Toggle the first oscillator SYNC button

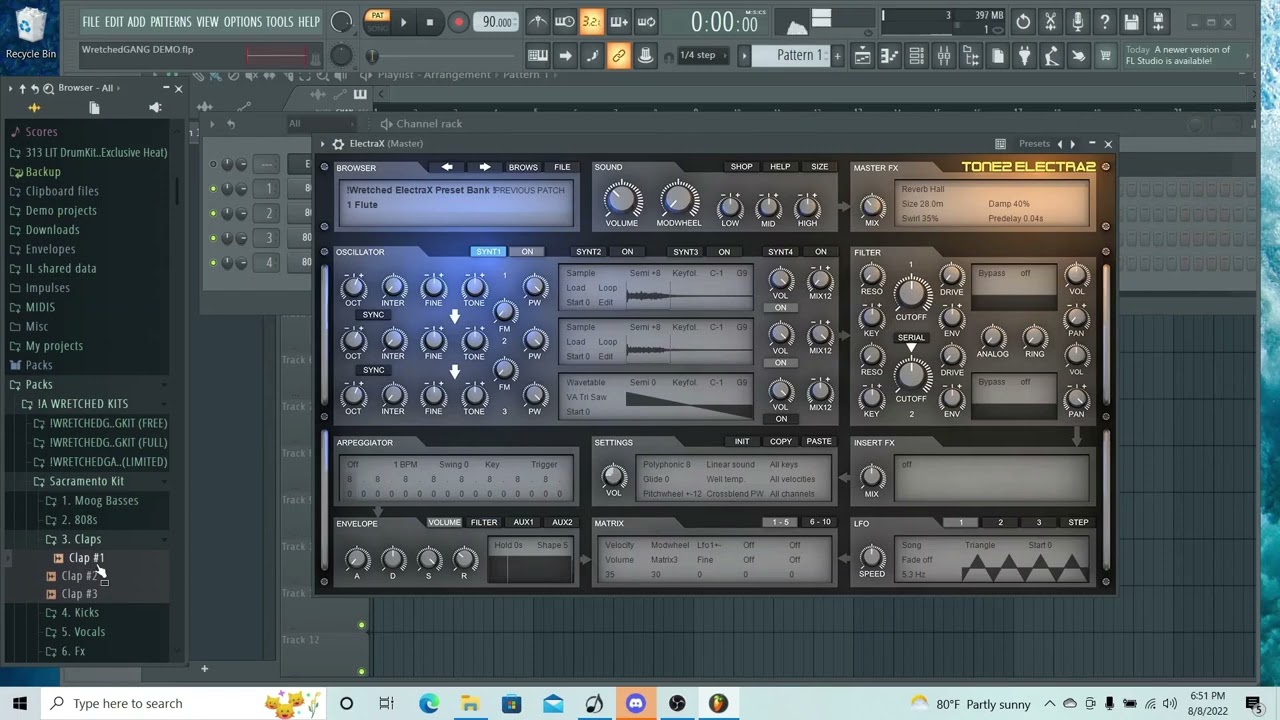click(373, 315)
